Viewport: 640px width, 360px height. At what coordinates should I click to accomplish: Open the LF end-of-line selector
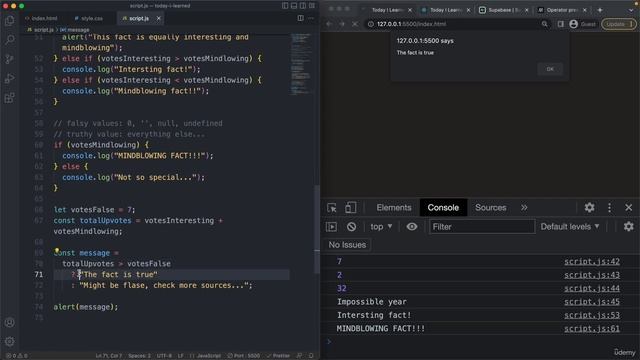(x=180, y=356)
